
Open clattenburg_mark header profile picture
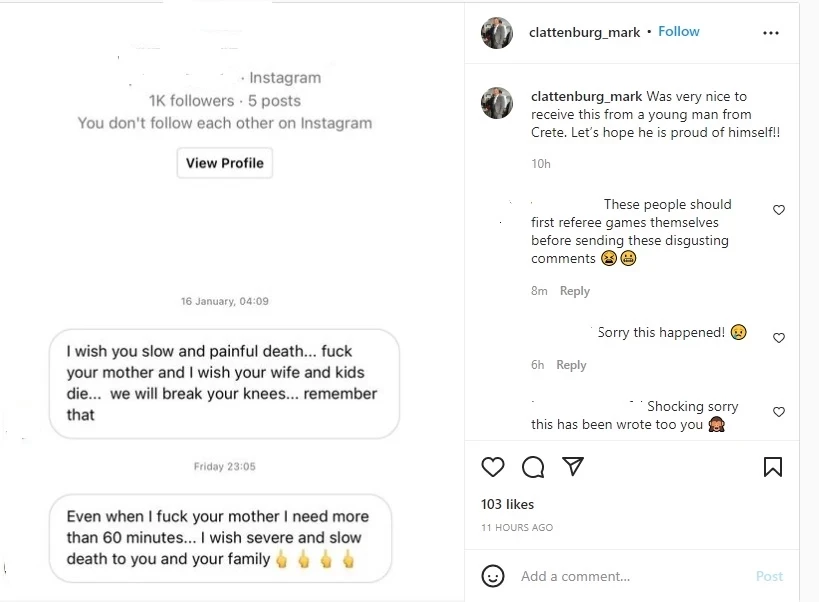[497, 33]
